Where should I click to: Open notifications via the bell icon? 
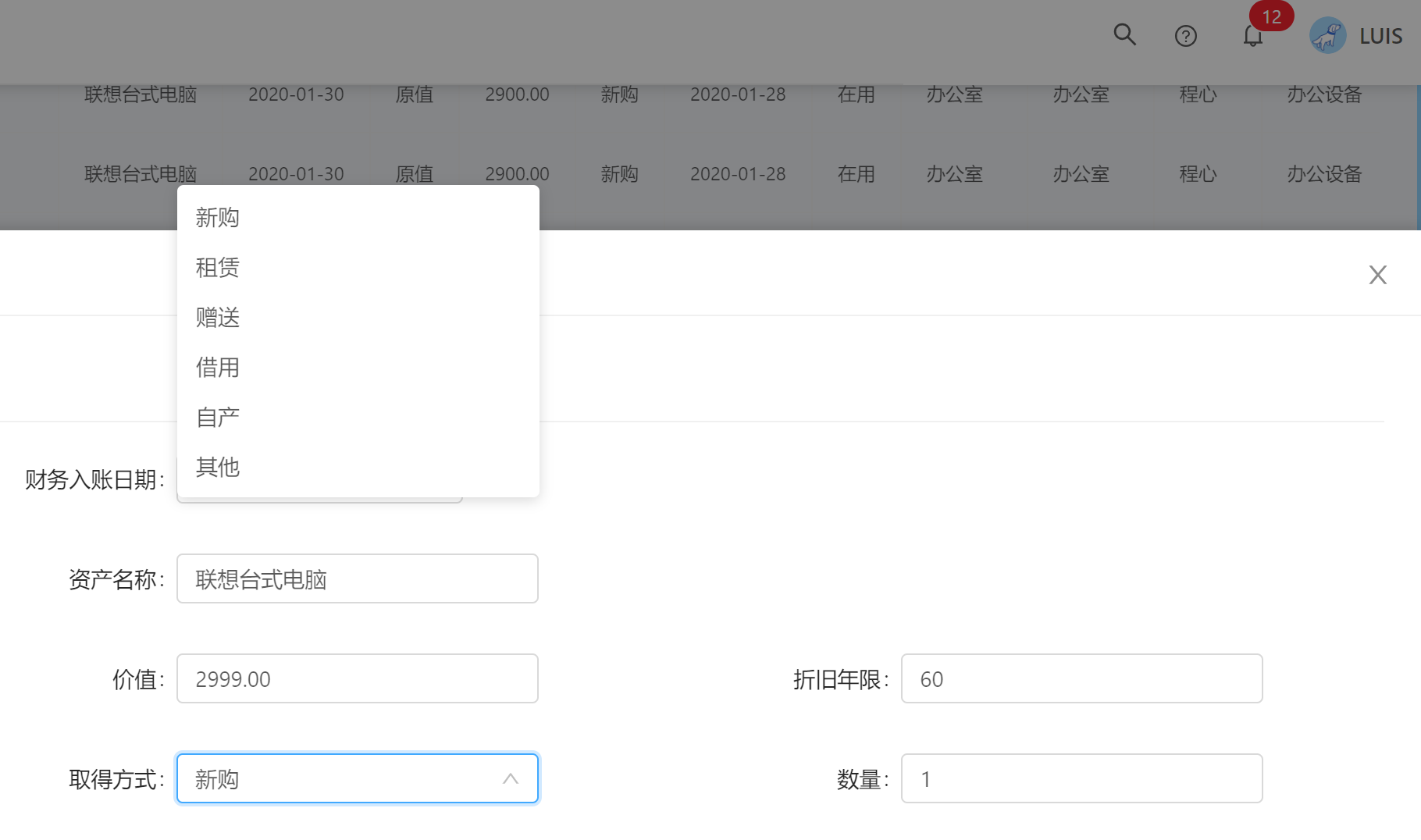[x=1252, y=37]
